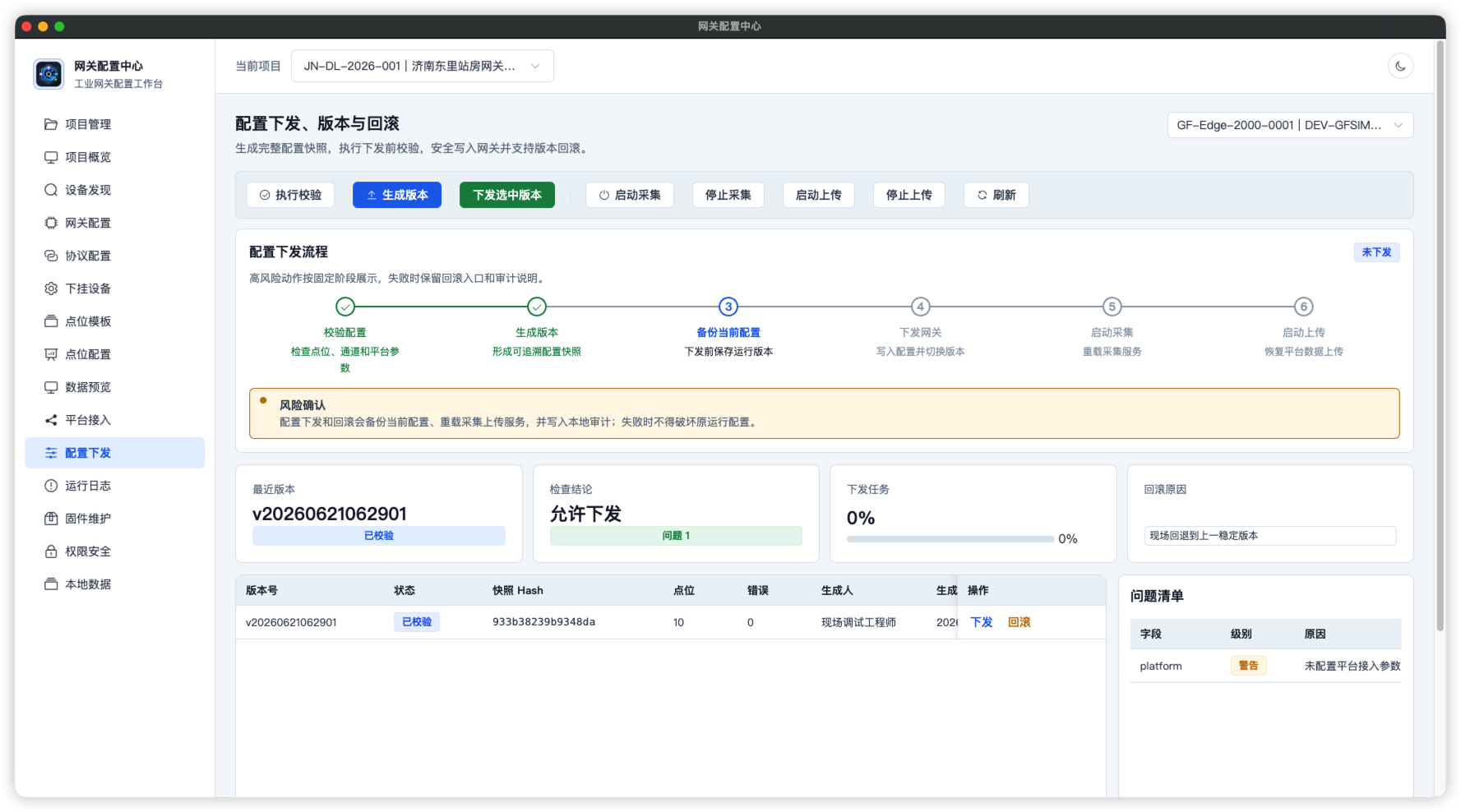Open the 权限安全 menu item
This screenshot has height=812, width=1461.
115,551
